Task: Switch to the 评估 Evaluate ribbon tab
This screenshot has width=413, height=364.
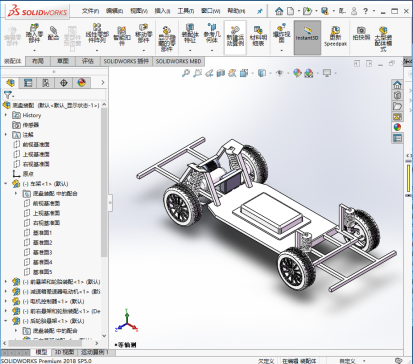Action: click(88, 61)
